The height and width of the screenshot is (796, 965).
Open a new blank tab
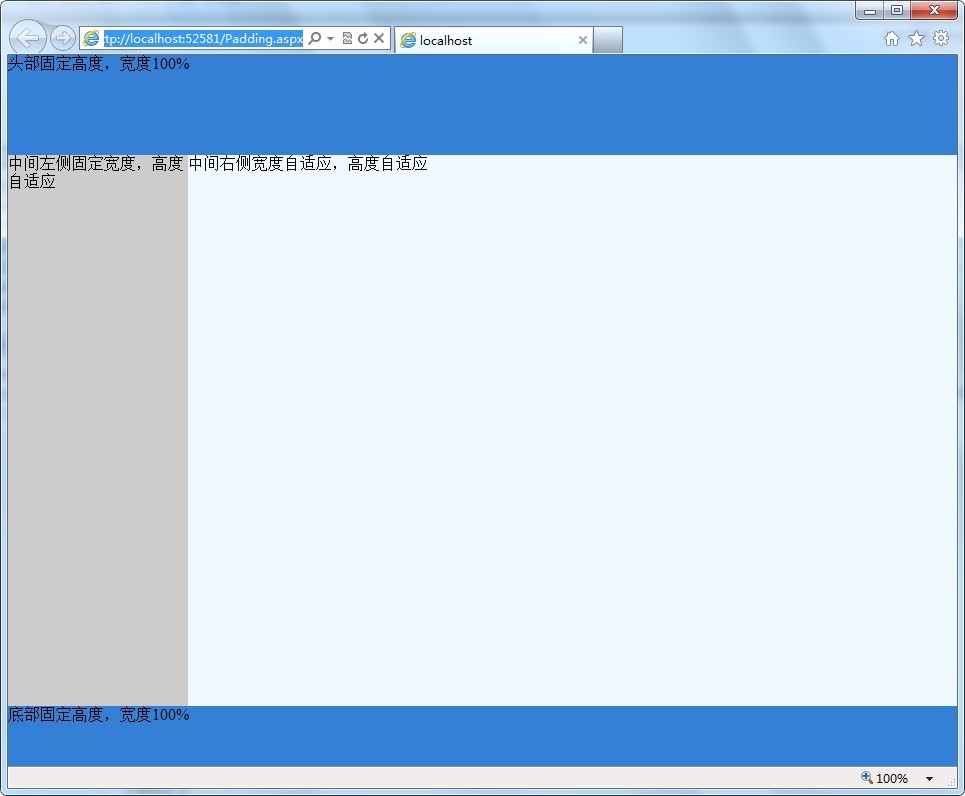click(607, 40)
